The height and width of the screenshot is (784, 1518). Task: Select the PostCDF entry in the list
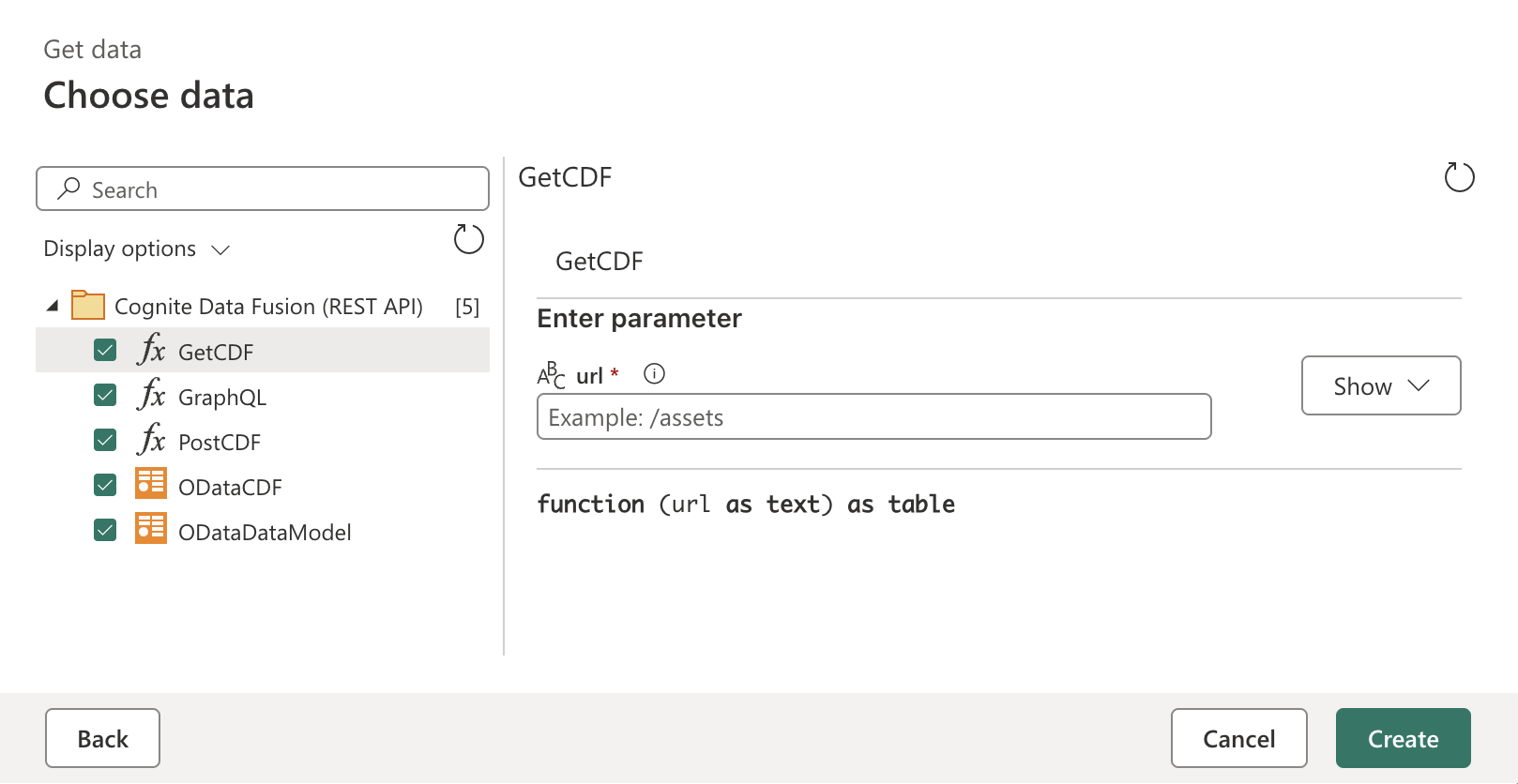point(220,441)
